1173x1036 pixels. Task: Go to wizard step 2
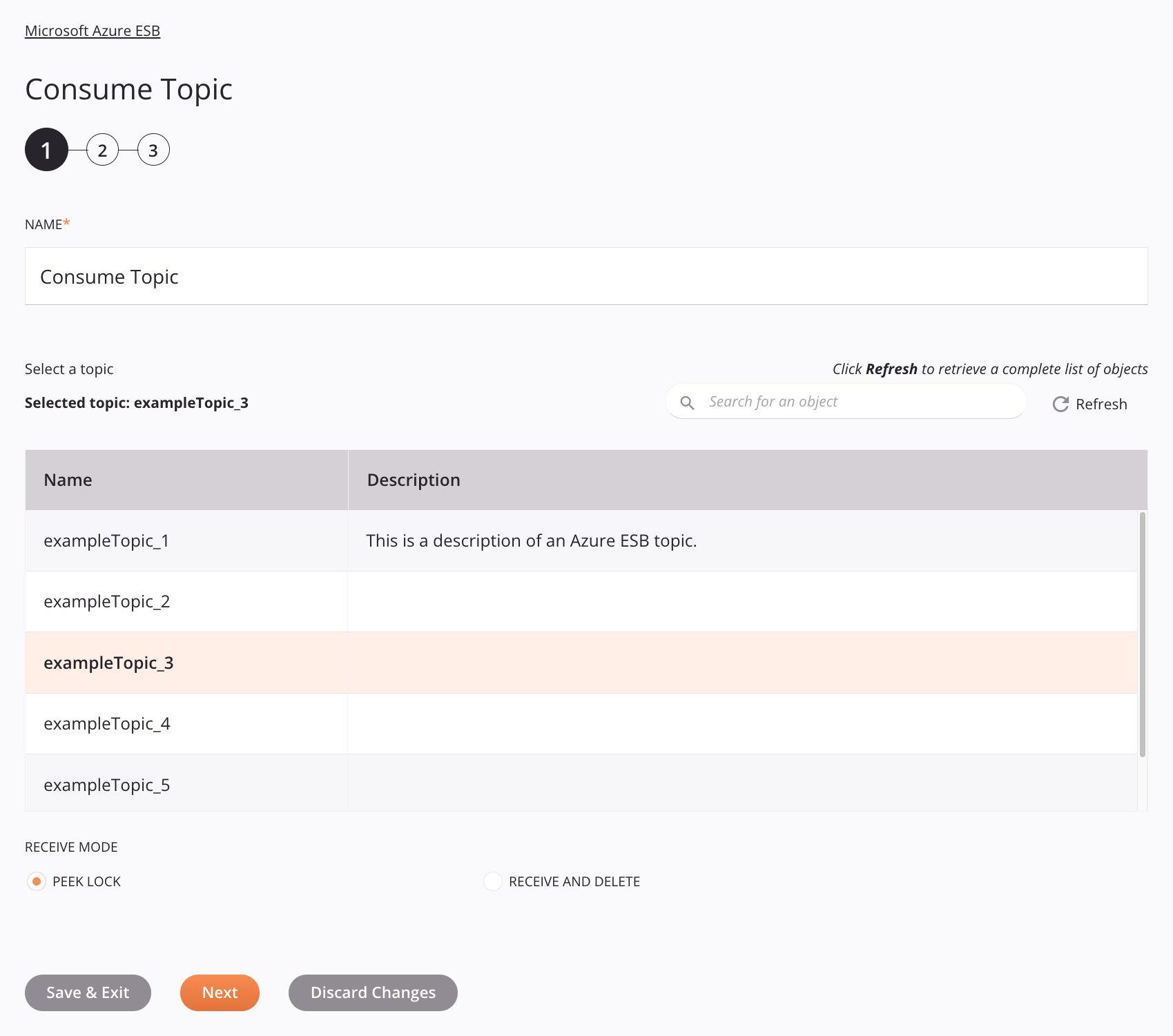[102, 150]
